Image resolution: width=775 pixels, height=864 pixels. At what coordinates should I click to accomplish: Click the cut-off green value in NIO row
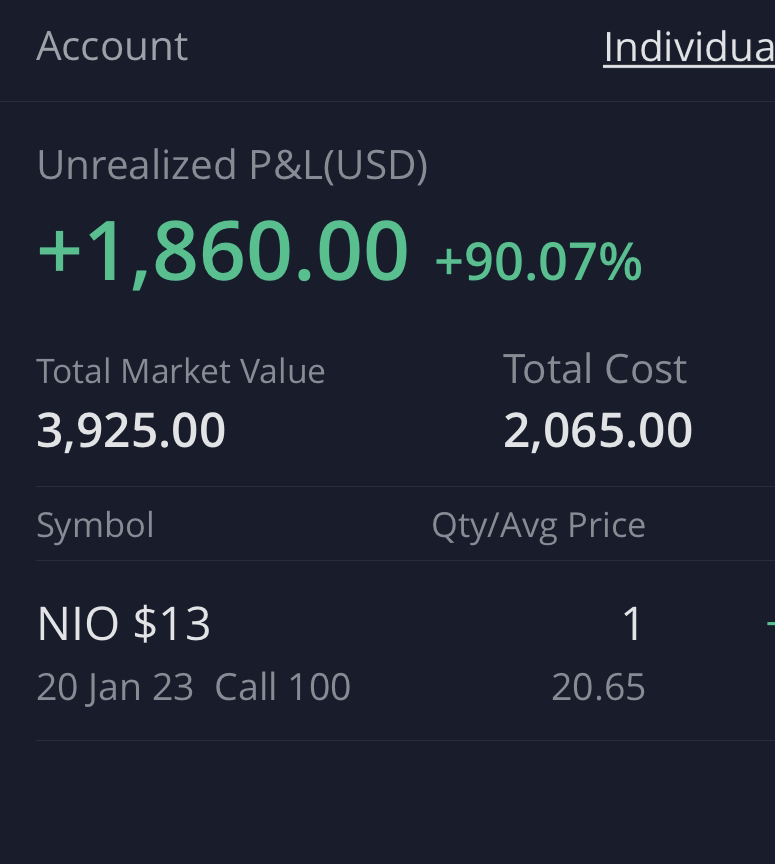[769, 624]
